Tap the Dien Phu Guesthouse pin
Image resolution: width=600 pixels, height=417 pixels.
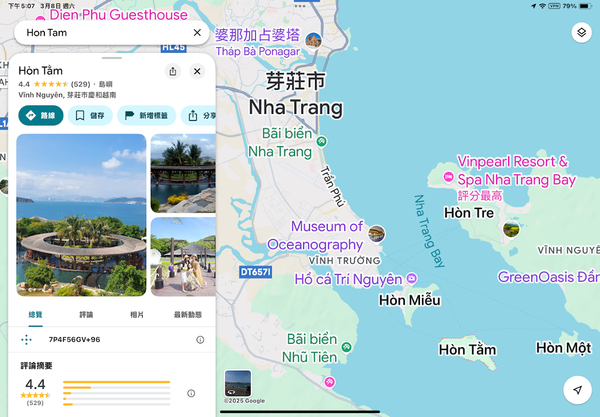(40, 18)
